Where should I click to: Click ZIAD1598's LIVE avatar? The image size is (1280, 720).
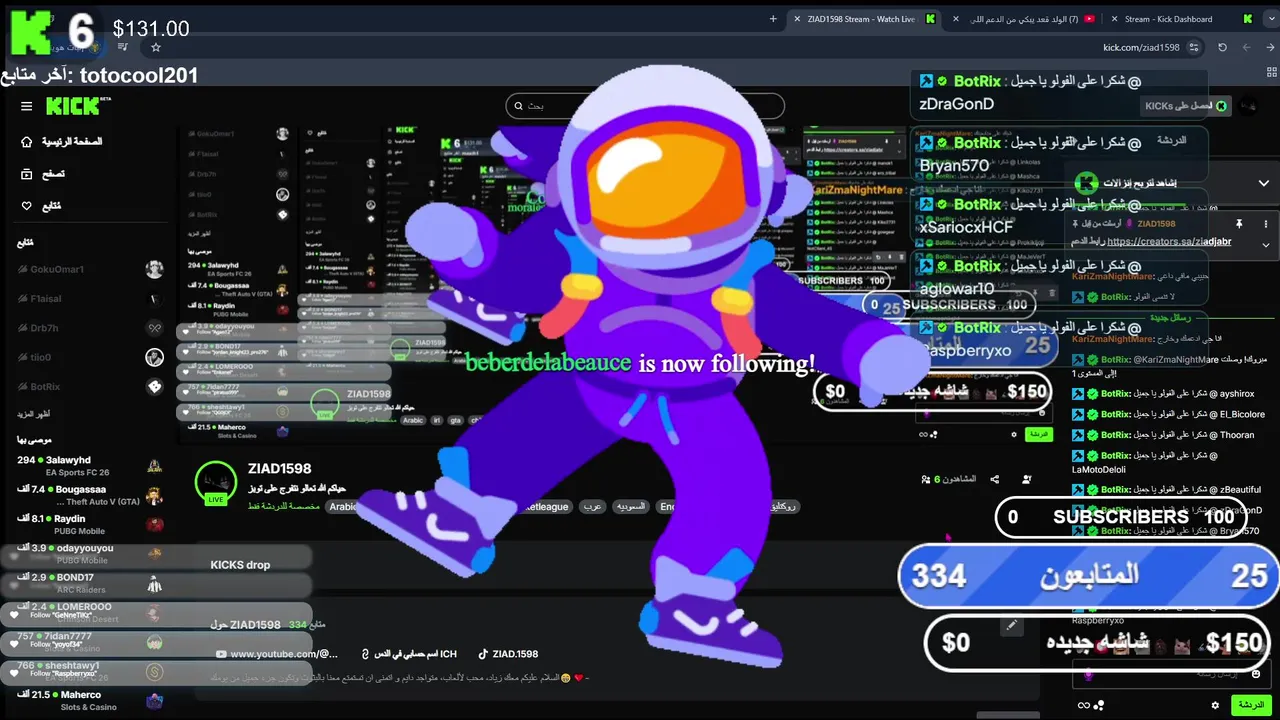pyautogui.click(x=215, y=482)
